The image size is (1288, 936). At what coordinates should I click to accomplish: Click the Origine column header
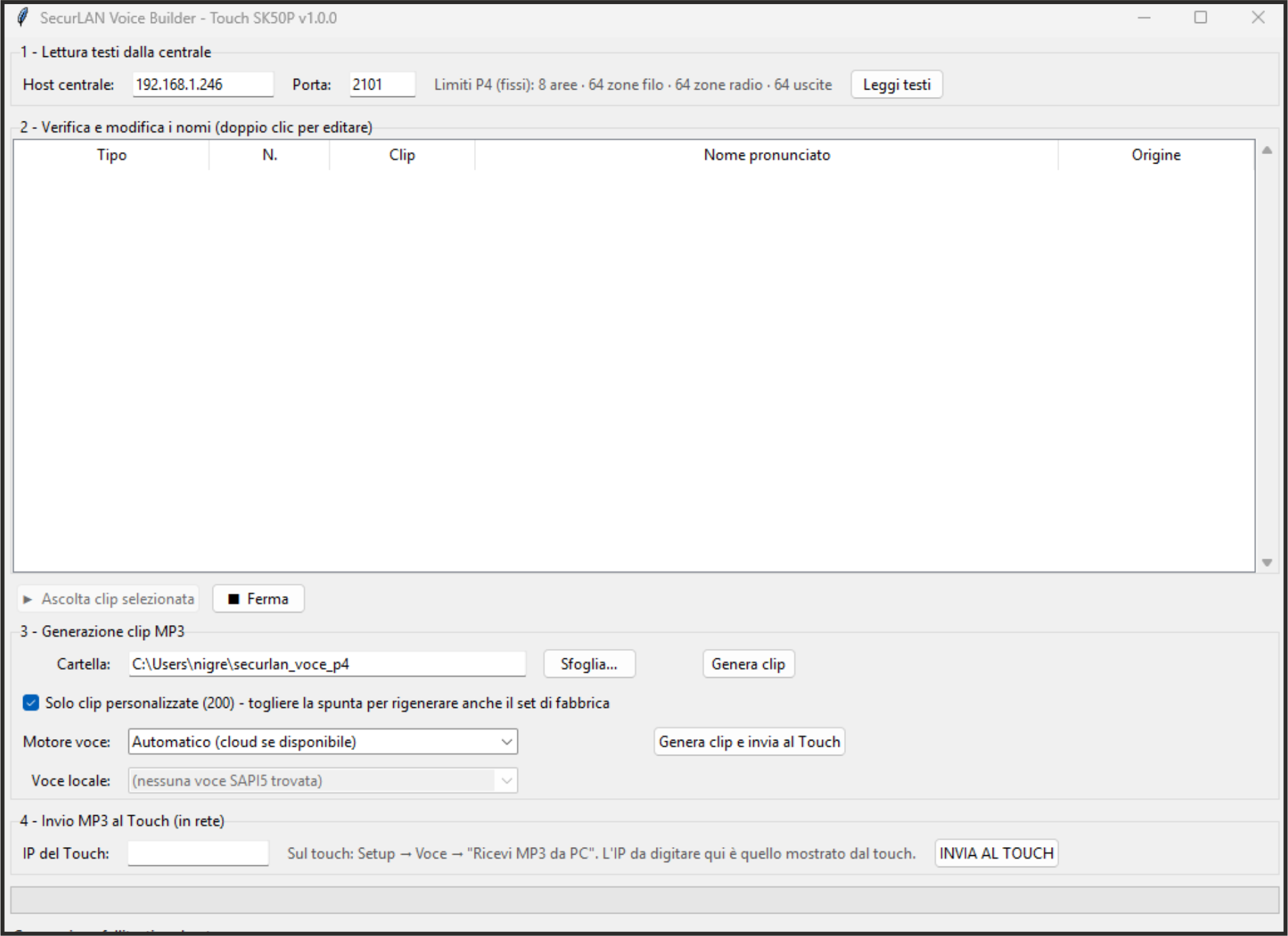coord(1156,155)
